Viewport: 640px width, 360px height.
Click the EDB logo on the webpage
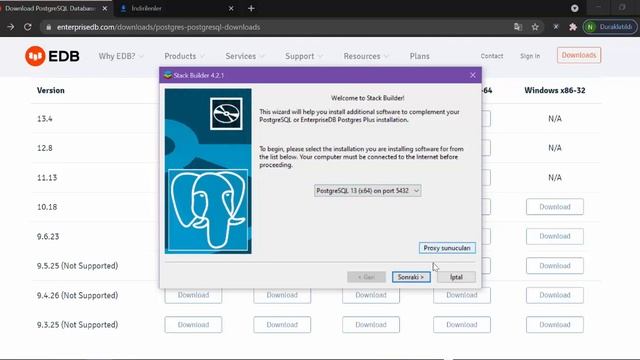coord(52,56)
